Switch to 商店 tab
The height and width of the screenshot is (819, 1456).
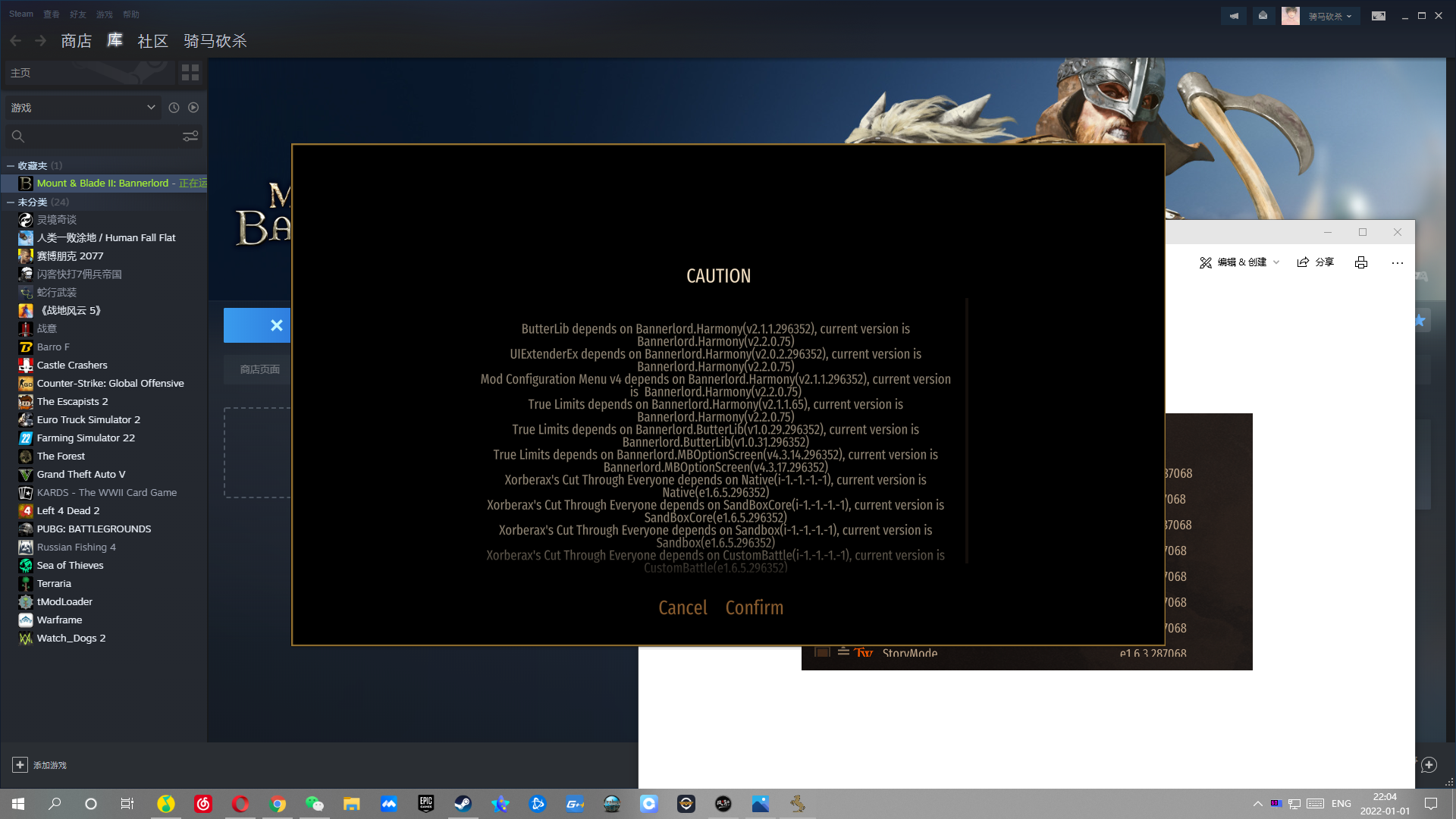click(77, 40)
